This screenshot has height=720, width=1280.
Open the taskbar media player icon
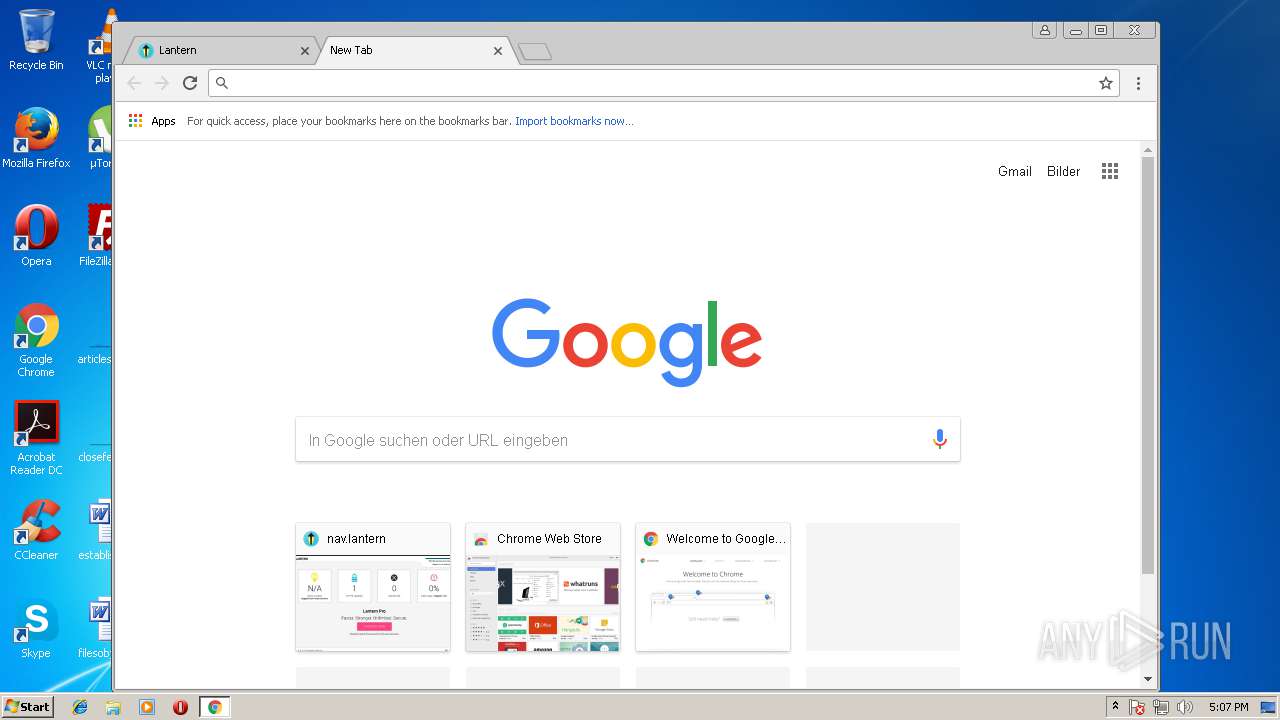147,707
